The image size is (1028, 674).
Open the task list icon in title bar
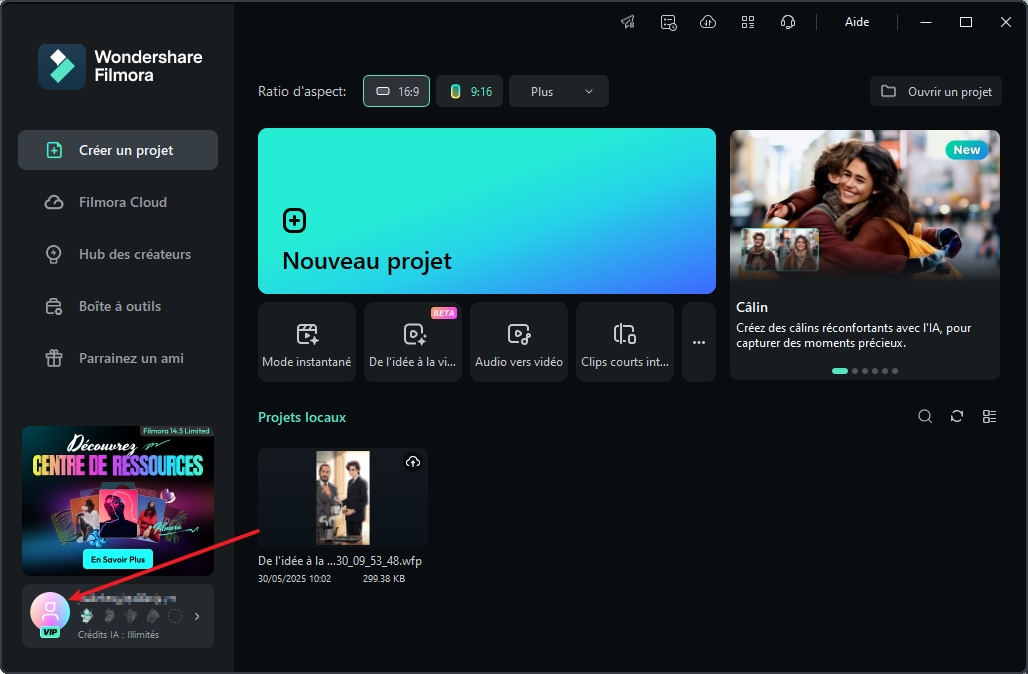tap(668, 22)
